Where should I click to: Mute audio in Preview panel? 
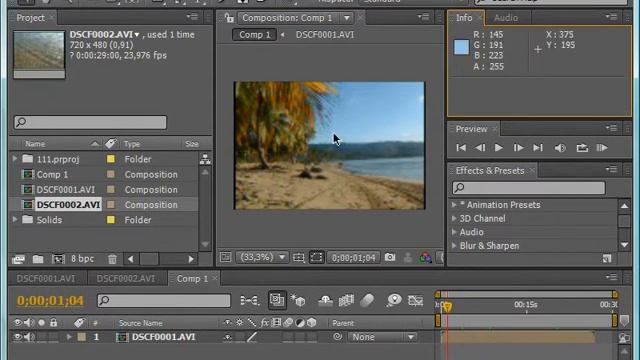coord(560,148)
